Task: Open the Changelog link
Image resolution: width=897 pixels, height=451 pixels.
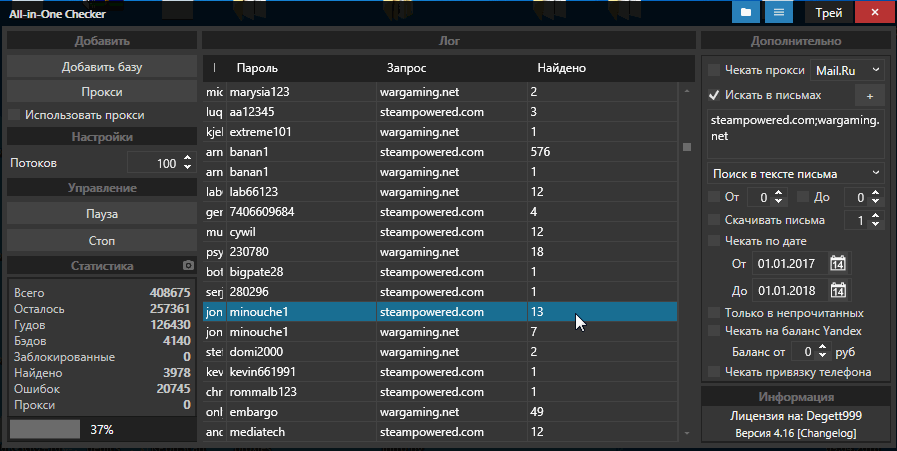Action: click(x=827, y=433)
